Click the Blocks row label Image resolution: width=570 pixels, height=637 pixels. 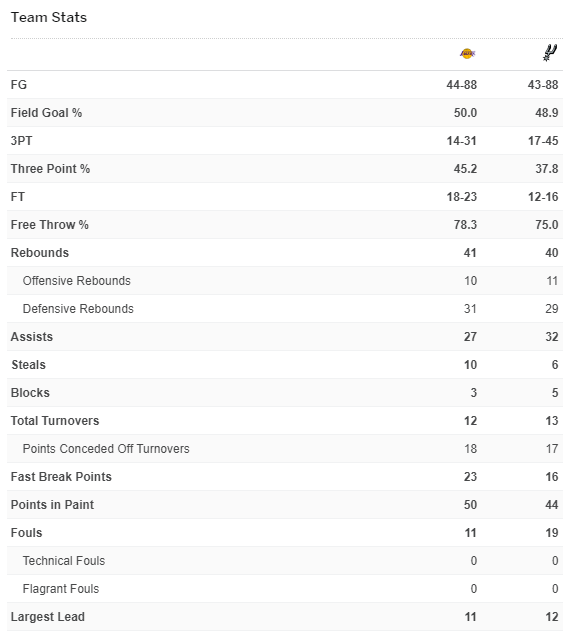(x=30, y=393)
